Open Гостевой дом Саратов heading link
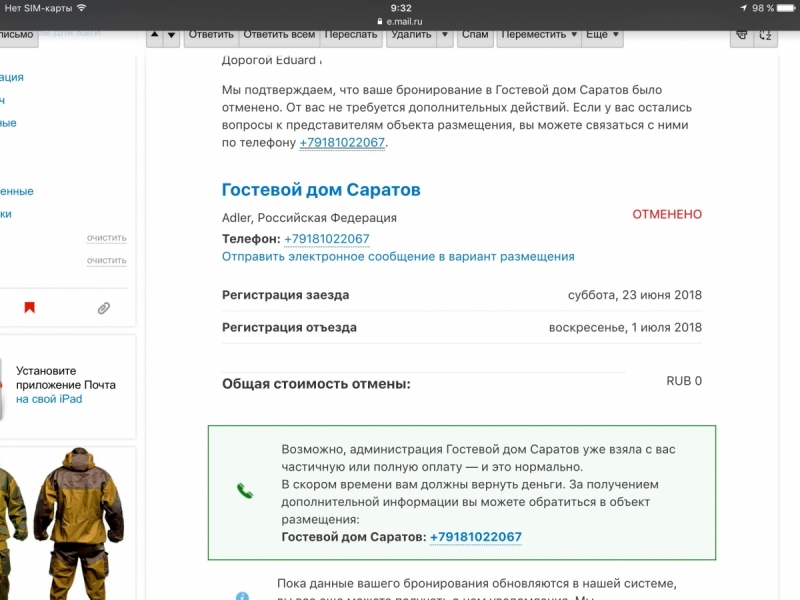 (x=320, y=190)
